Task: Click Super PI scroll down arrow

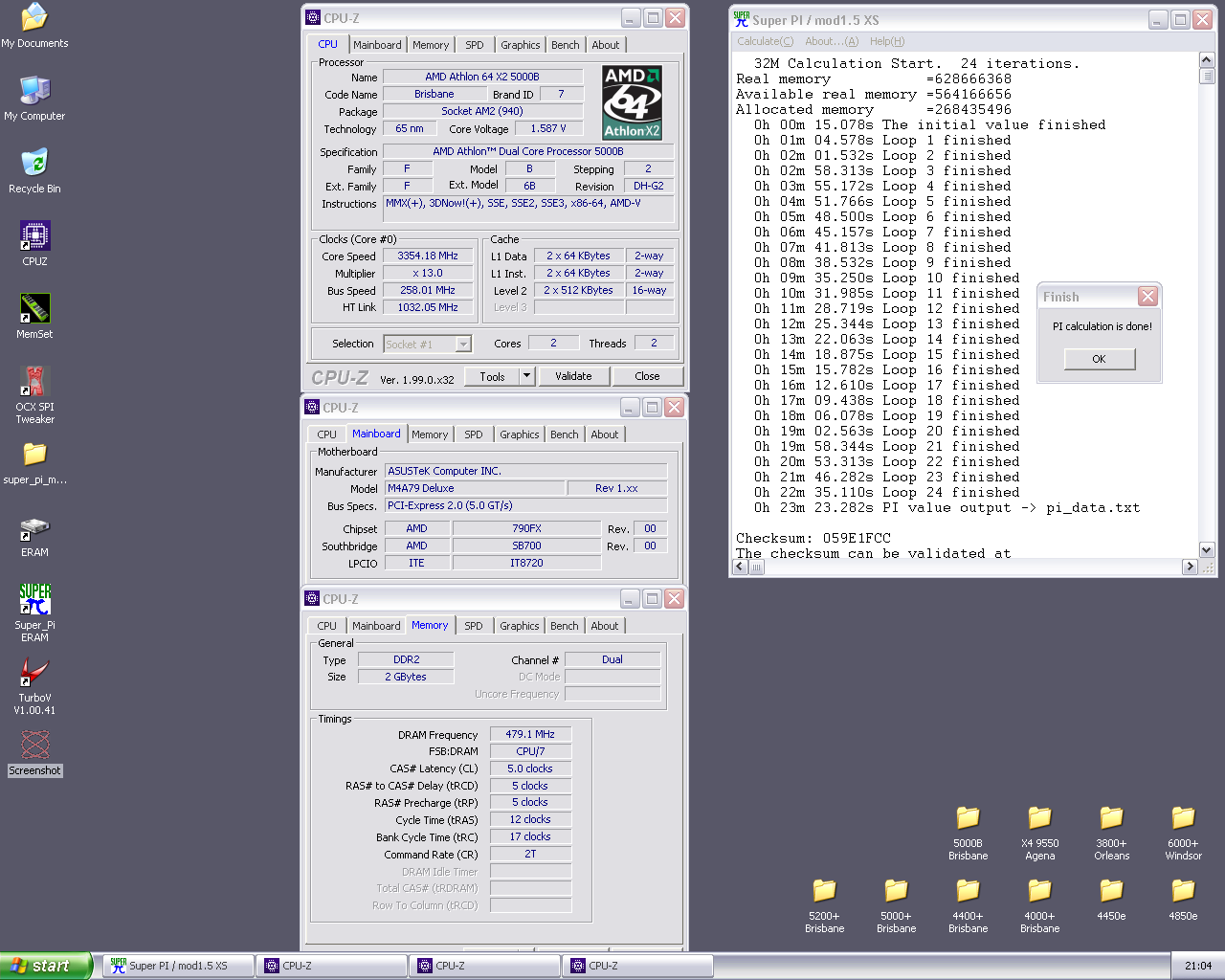Action: point(1207,550)
